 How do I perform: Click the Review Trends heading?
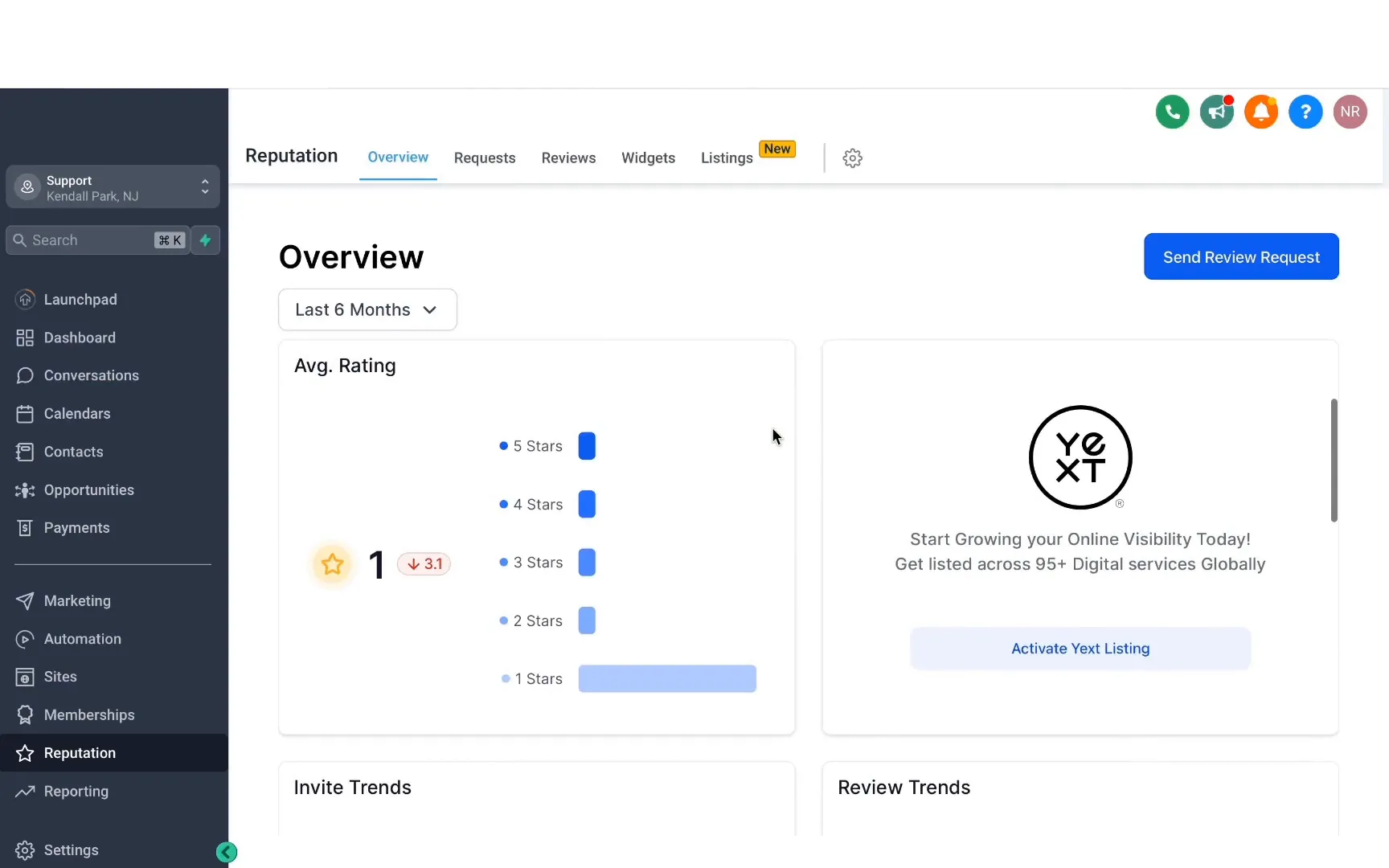[x=903, y=788]
